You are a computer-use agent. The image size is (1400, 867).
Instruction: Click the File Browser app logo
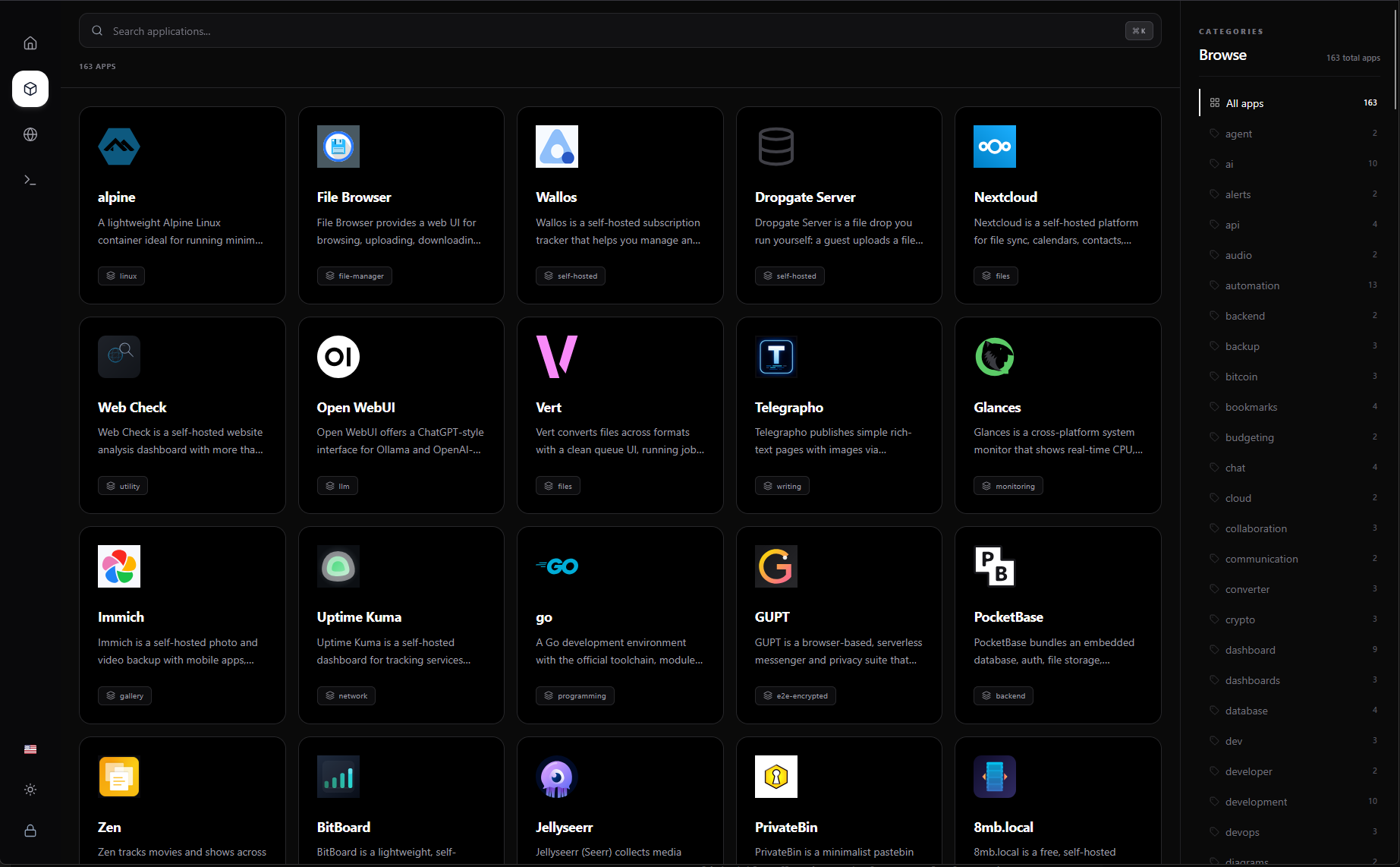pyautogui.click(x=338, y=147)
